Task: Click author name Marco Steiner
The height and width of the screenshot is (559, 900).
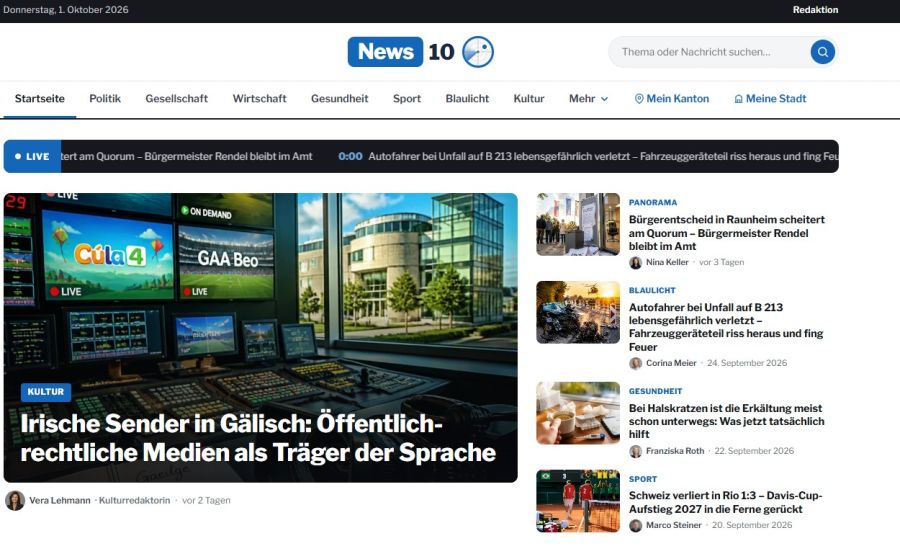Action: 674,525
